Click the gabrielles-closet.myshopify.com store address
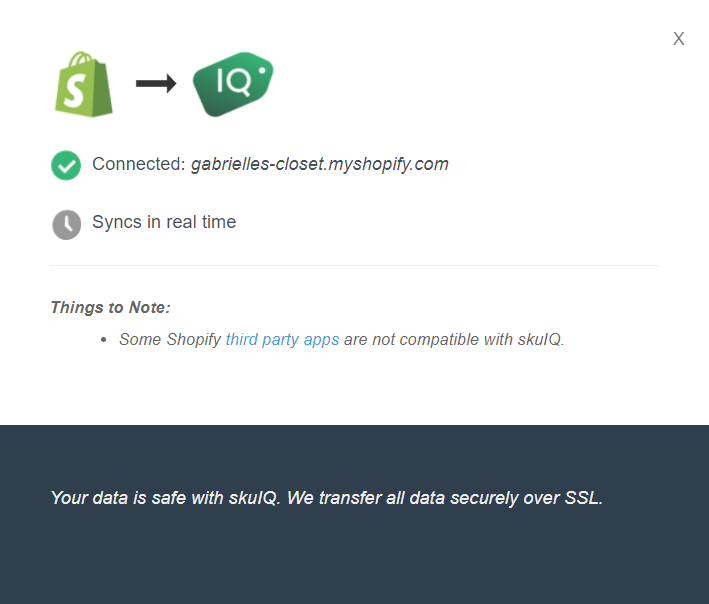The image size is (709, 604). point(320,164)
